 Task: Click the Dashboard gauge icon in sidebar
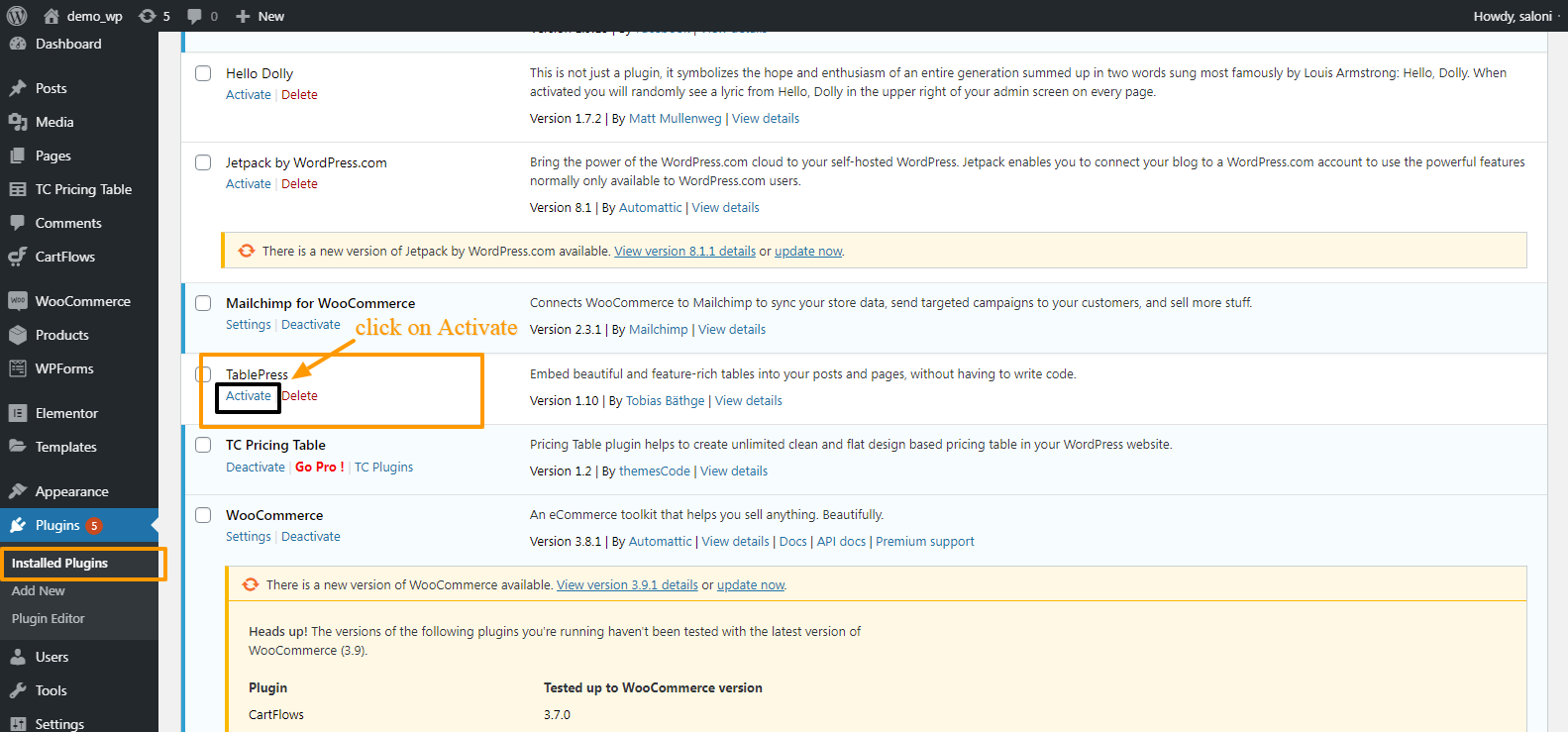tap(17, 44)
